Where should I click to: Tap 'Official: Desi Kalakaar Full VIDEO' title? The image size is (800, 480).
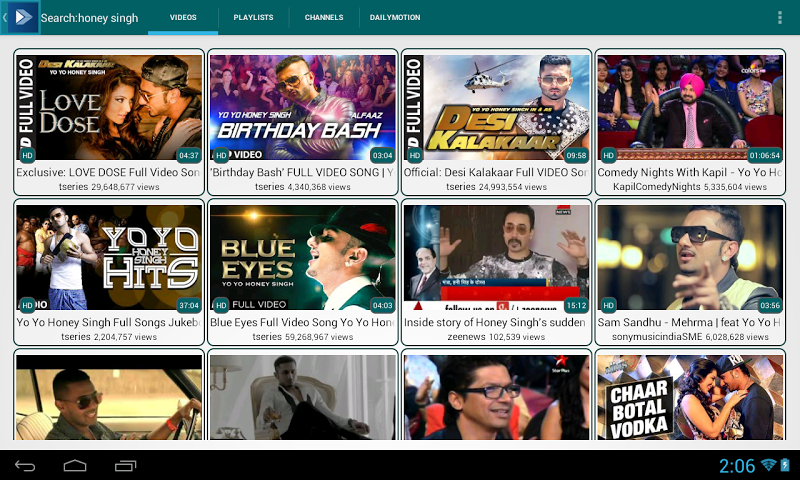[x=496, y=172]
